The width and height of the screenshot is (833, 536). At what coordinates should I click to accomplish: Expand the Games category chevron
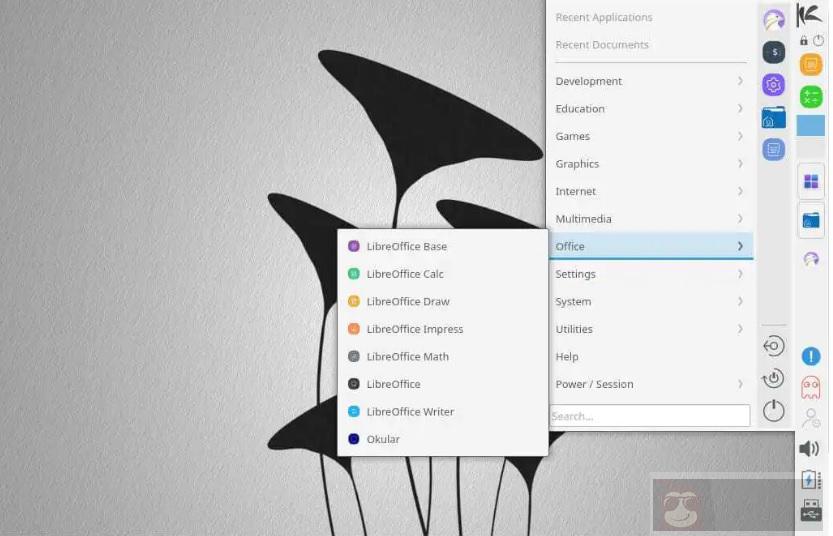pos(740,136)
